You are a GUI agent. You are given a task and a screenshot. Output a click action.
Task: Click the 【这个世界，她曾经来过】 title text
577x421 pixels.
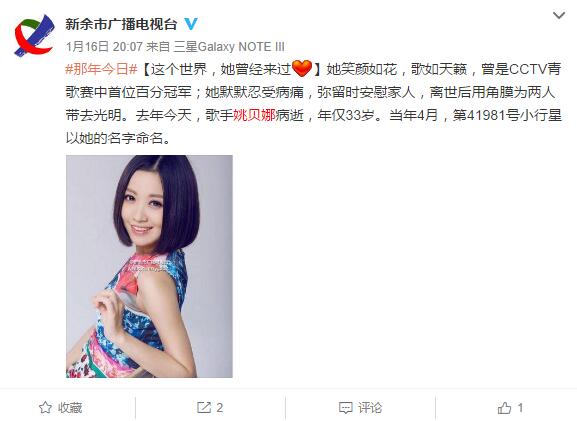coord(230,69)
